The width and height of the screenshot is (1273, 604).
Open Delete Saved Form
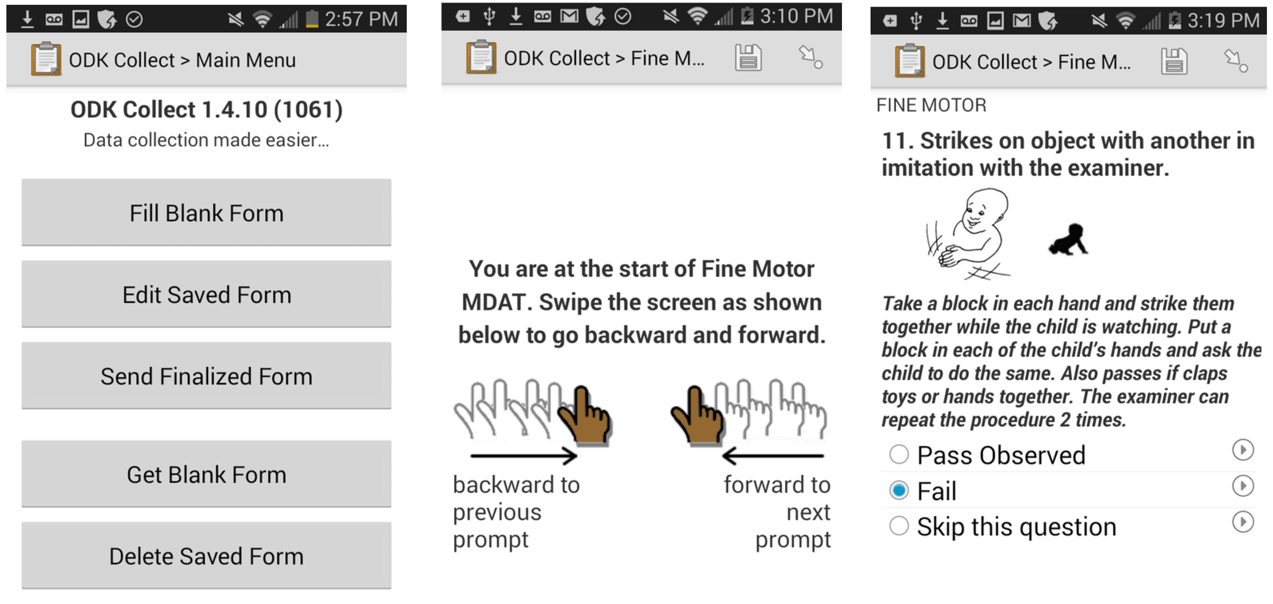[206, 556]
